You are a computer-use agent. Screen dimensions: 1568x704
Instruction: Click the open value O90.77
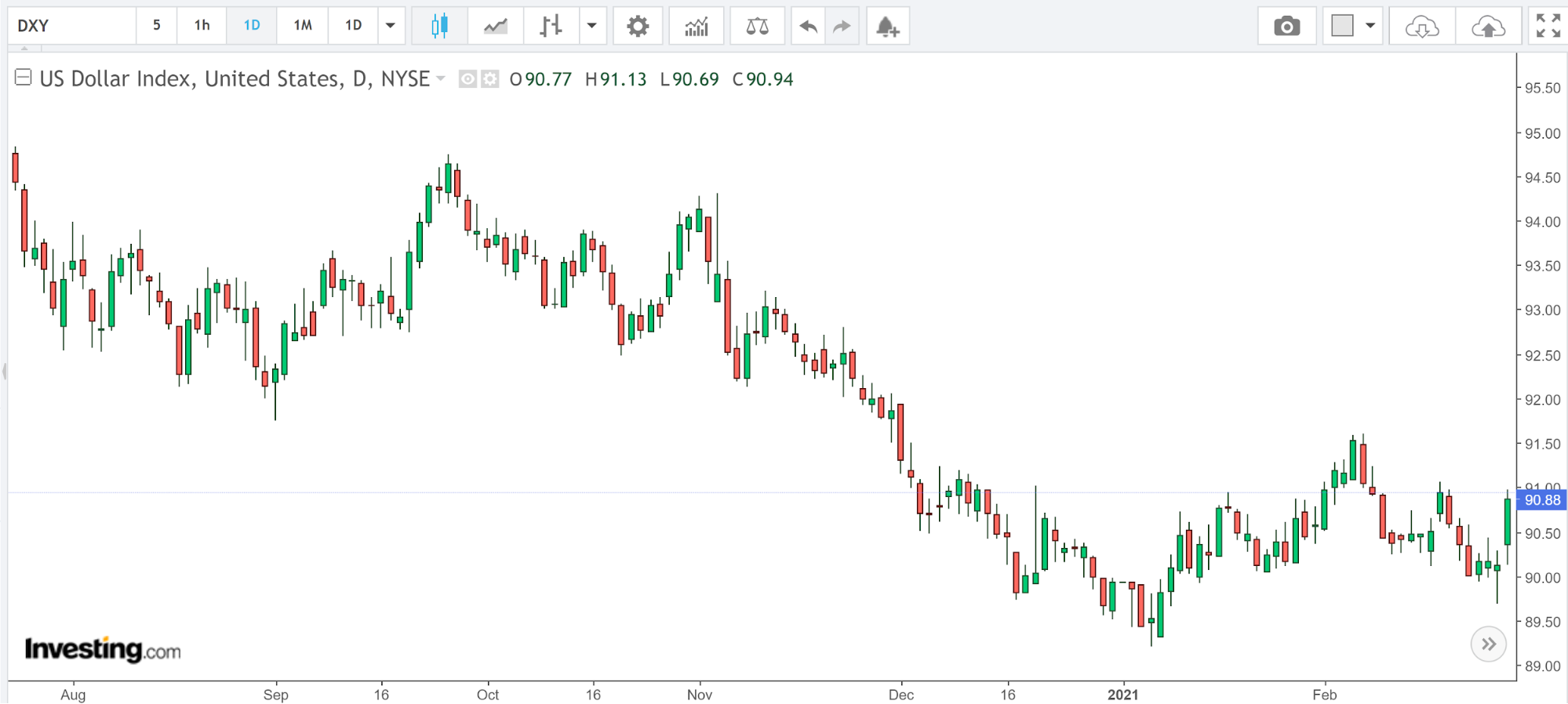[x=540, y=79]
